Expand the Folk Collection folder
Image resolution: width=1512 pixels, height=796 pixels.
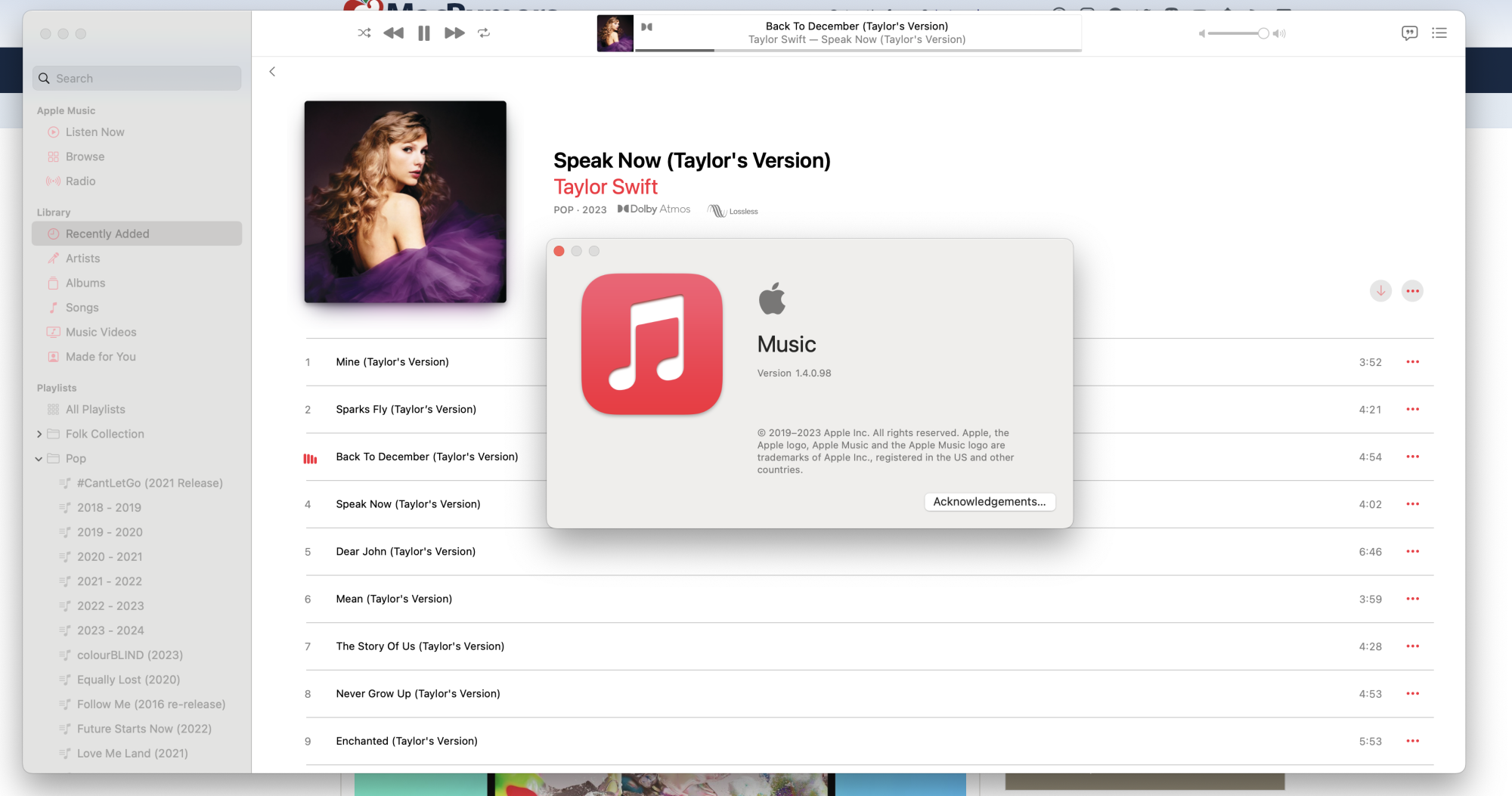[39, 434]
